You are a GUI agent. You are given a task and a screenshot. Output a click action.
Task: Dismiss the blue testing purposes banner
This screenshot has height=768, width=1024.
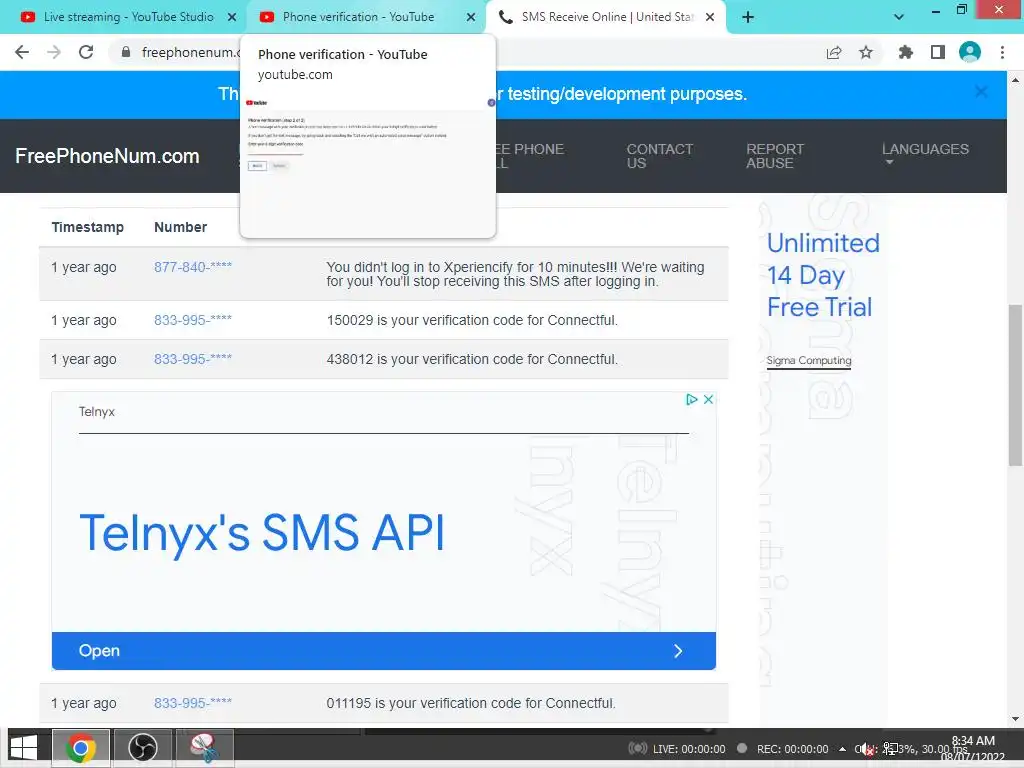[981, 92]
